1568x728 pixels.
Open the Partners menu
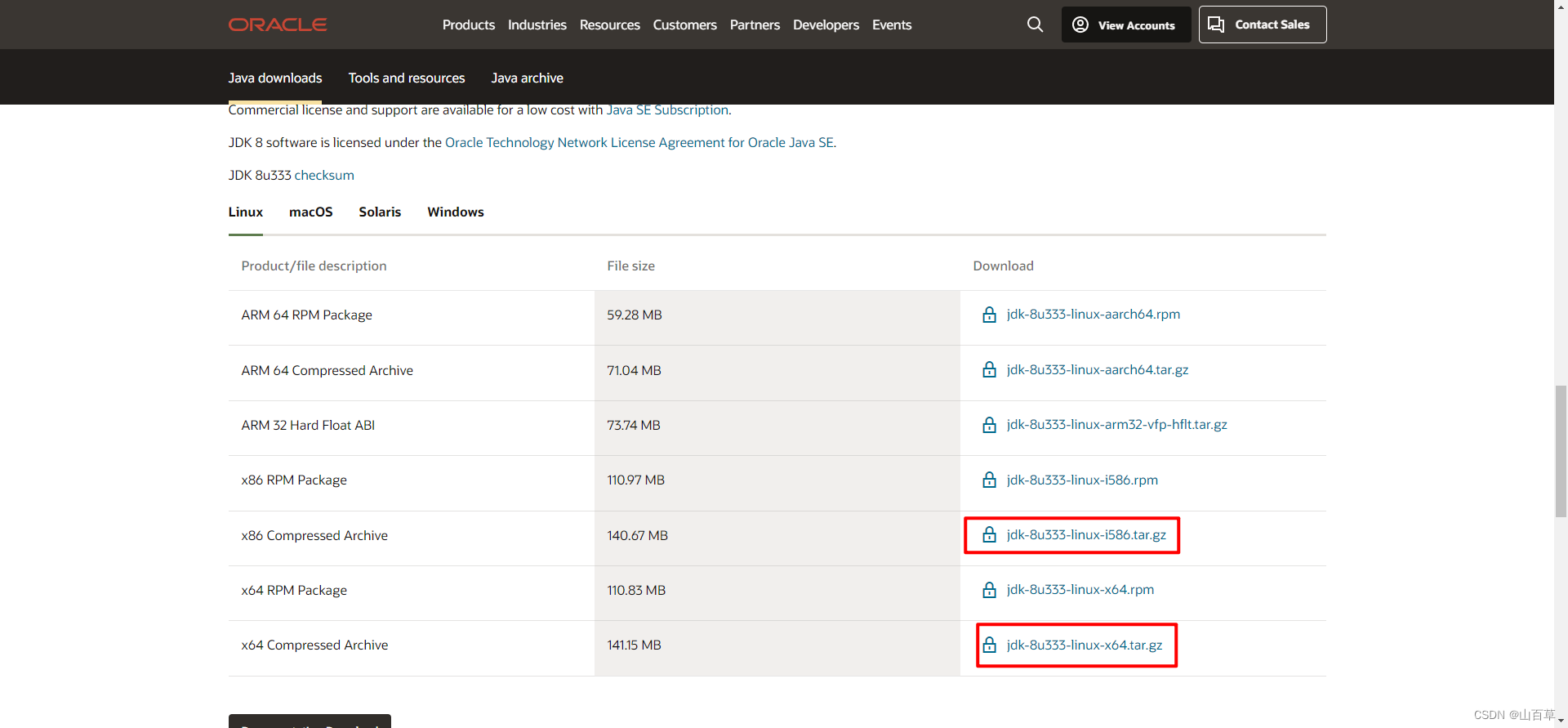click(755, 25)
